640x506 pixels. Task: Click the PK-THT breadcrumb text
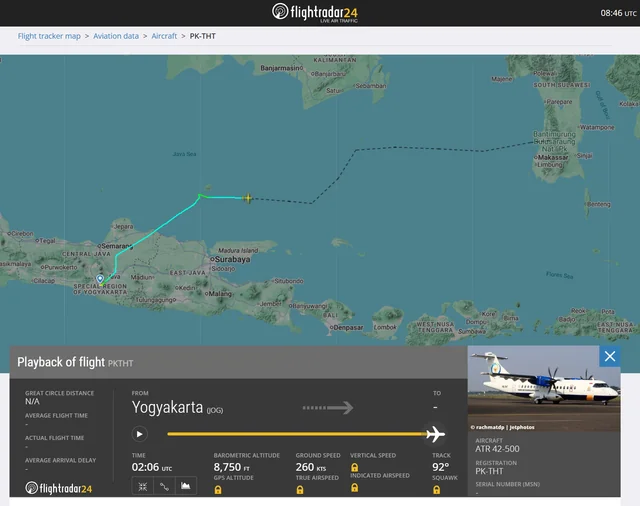[x=202, y=36]
